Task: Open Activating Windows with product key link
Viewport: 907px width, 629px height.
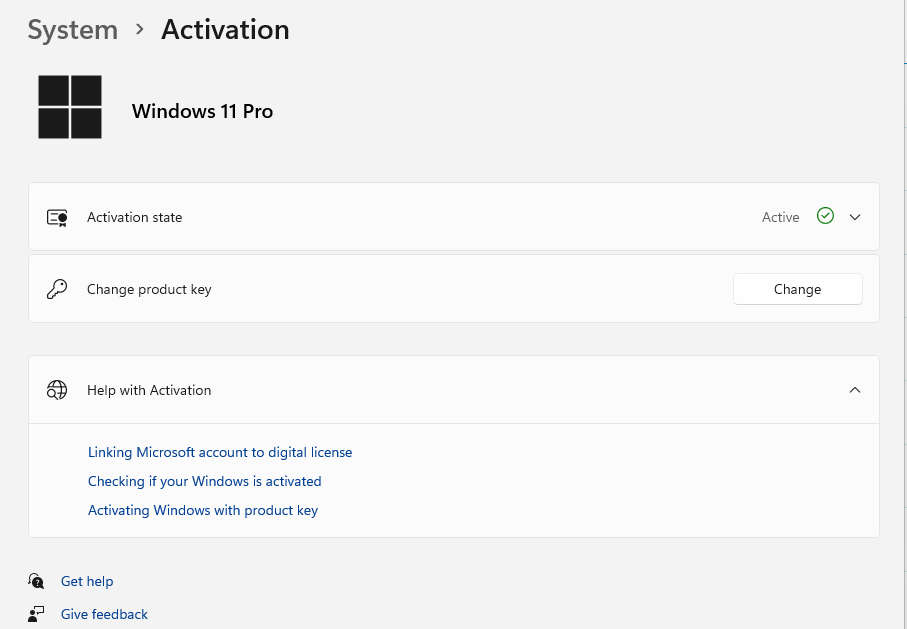Action: click(203, 510)
